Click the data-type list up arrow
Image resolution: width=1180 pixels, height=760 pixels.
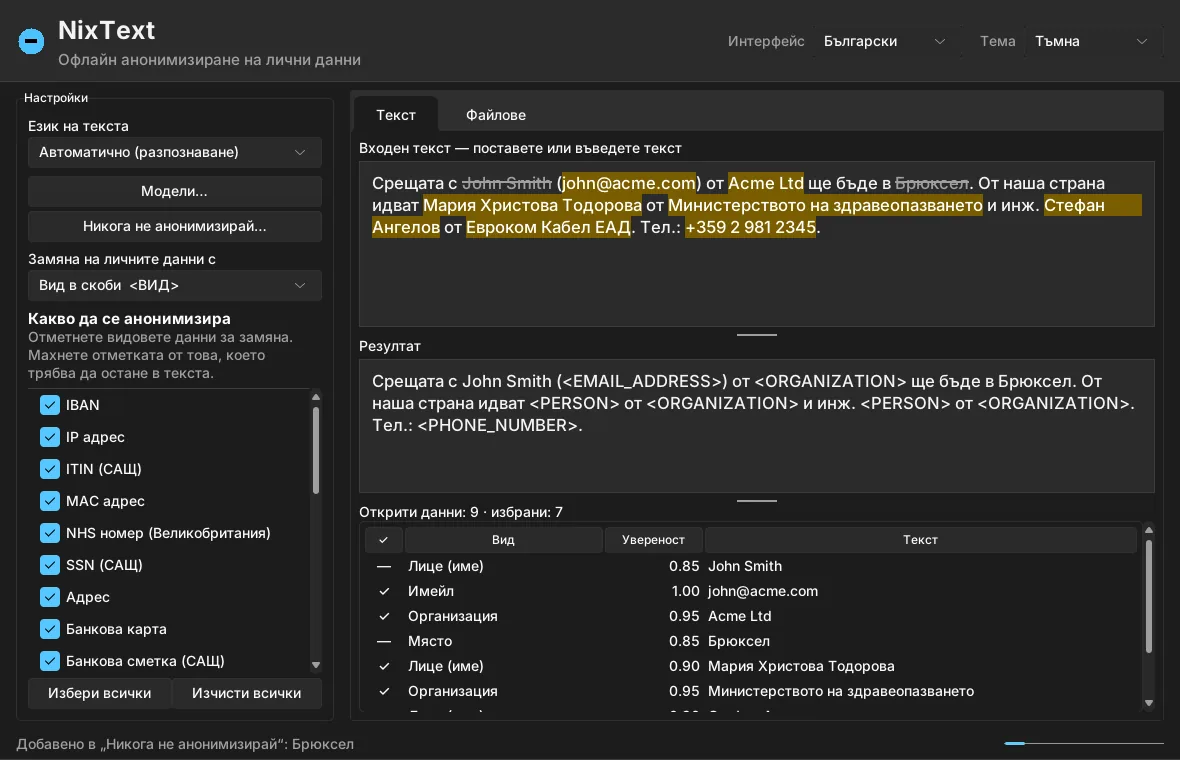point(316,397)
